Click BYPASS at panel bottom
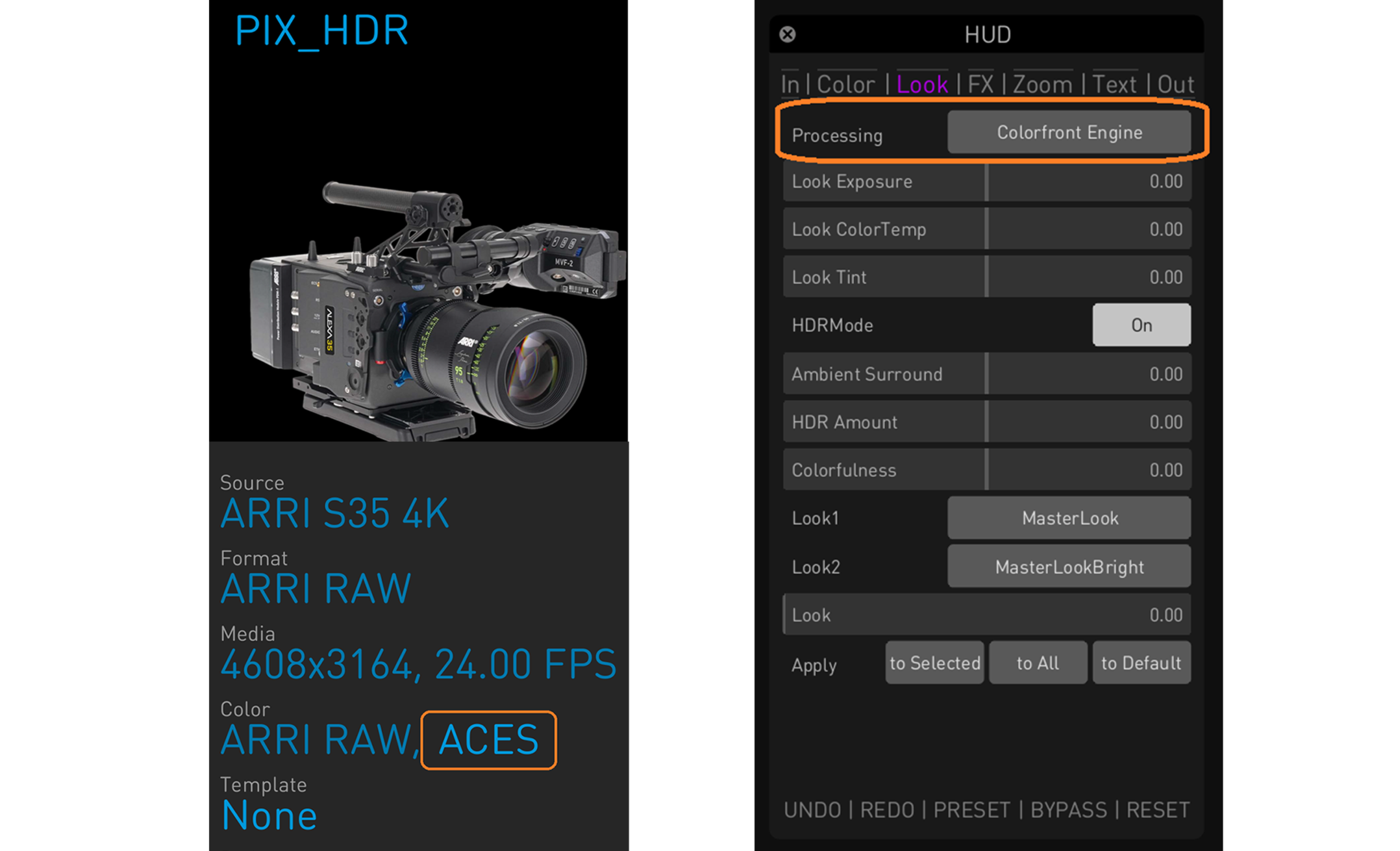 pyautogui.click(x=1068, y=810)
